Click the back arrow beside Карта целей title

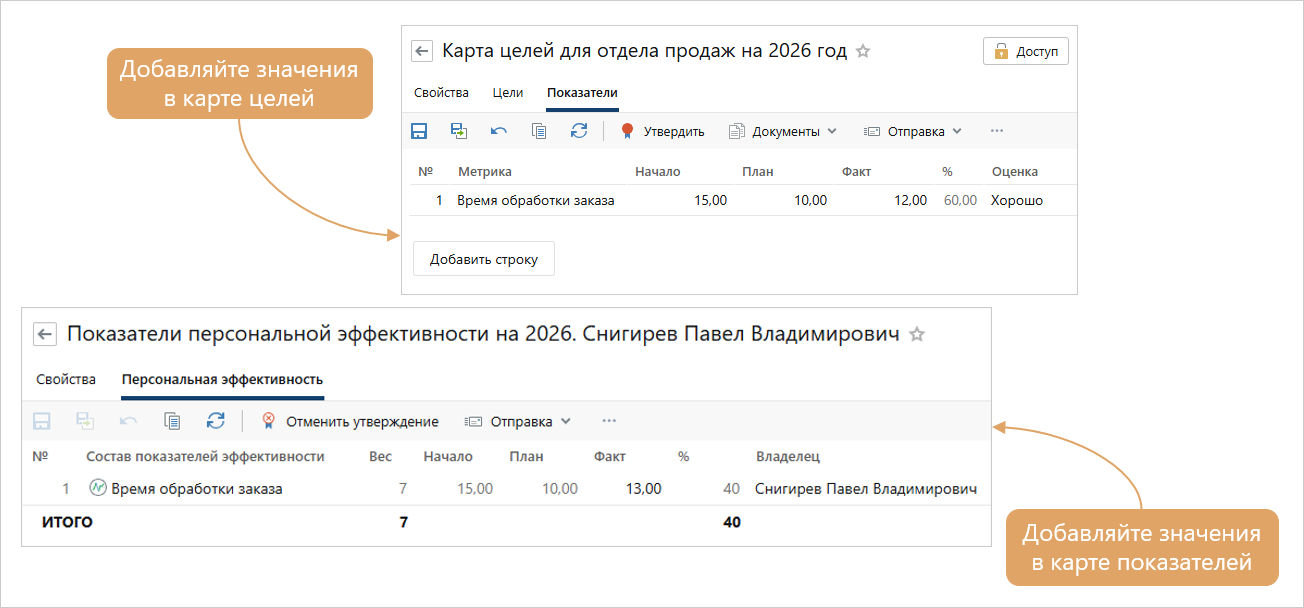422,52
